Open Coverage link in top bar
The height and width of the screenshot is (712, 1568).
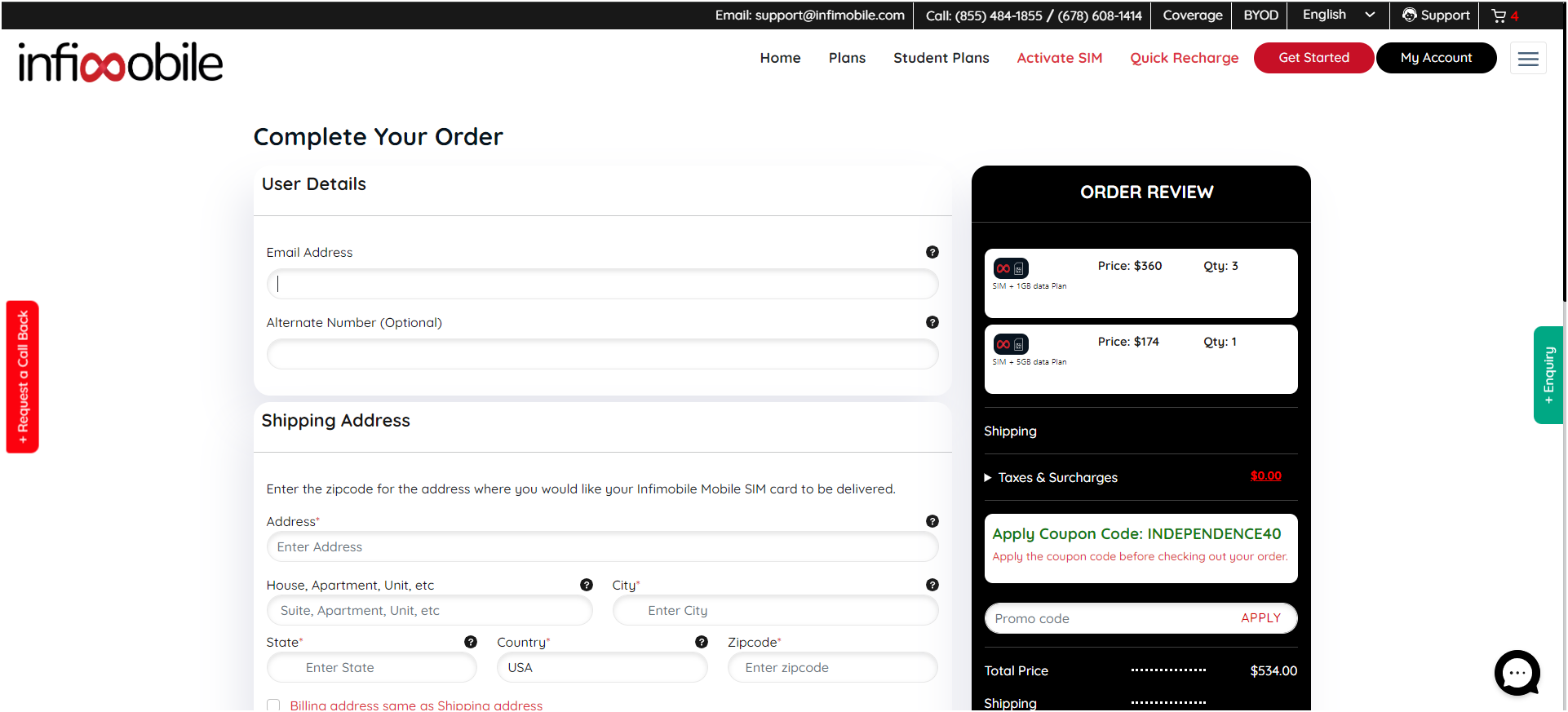point(1192,15)
